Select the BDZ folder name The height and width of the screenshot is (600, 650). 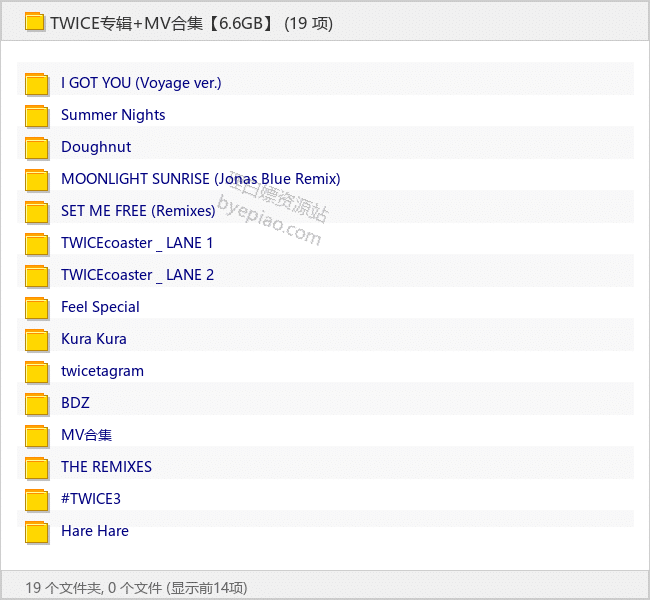(x=75, y=403)
